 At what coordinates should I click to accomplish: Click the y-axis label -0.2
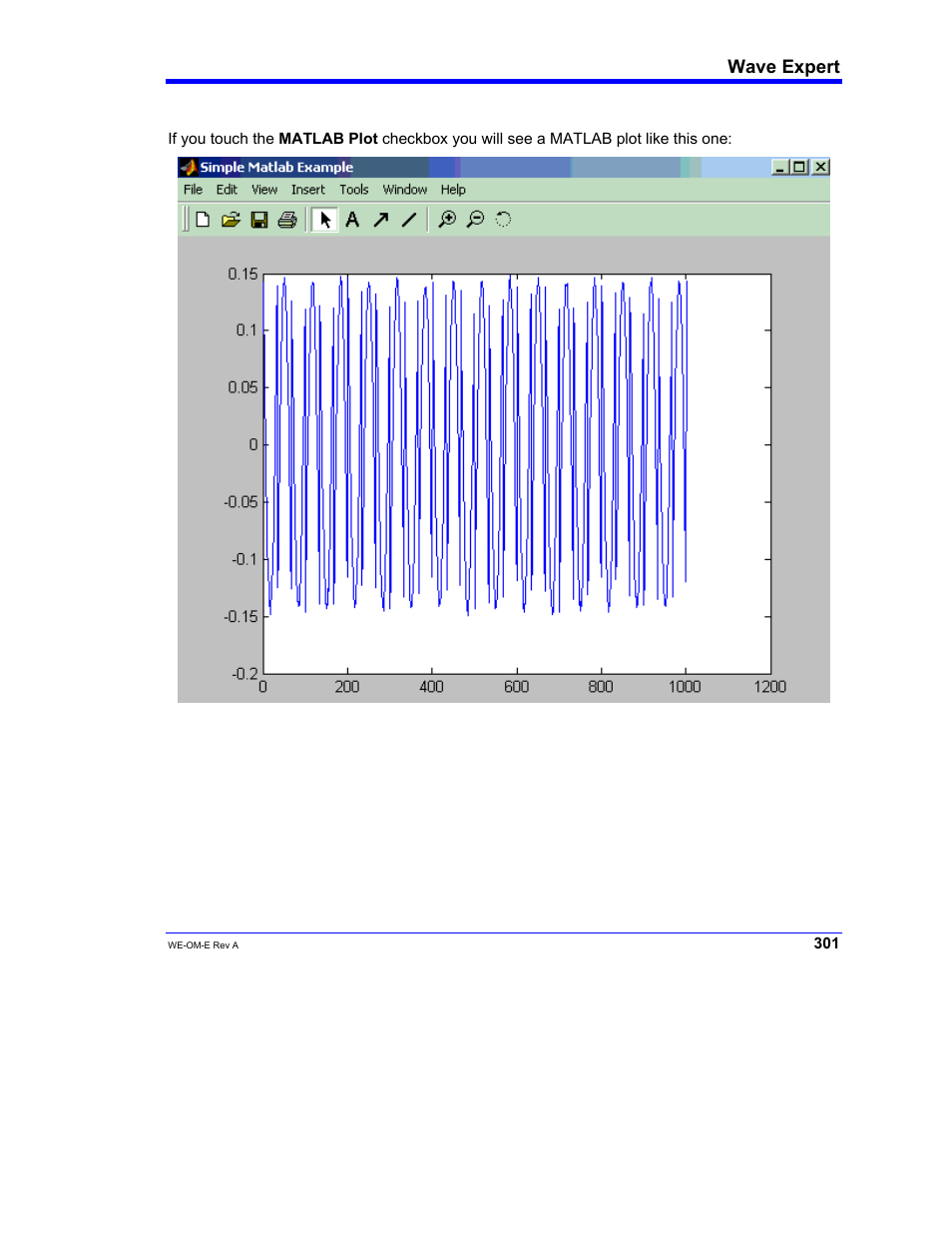click(244, 674)
